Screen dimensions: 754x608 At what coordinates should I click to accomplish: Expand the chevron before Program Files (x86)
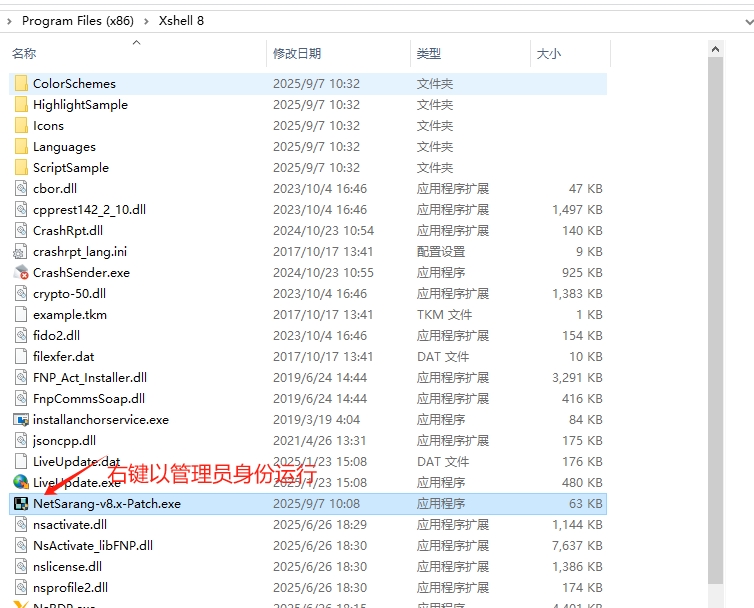9,21
